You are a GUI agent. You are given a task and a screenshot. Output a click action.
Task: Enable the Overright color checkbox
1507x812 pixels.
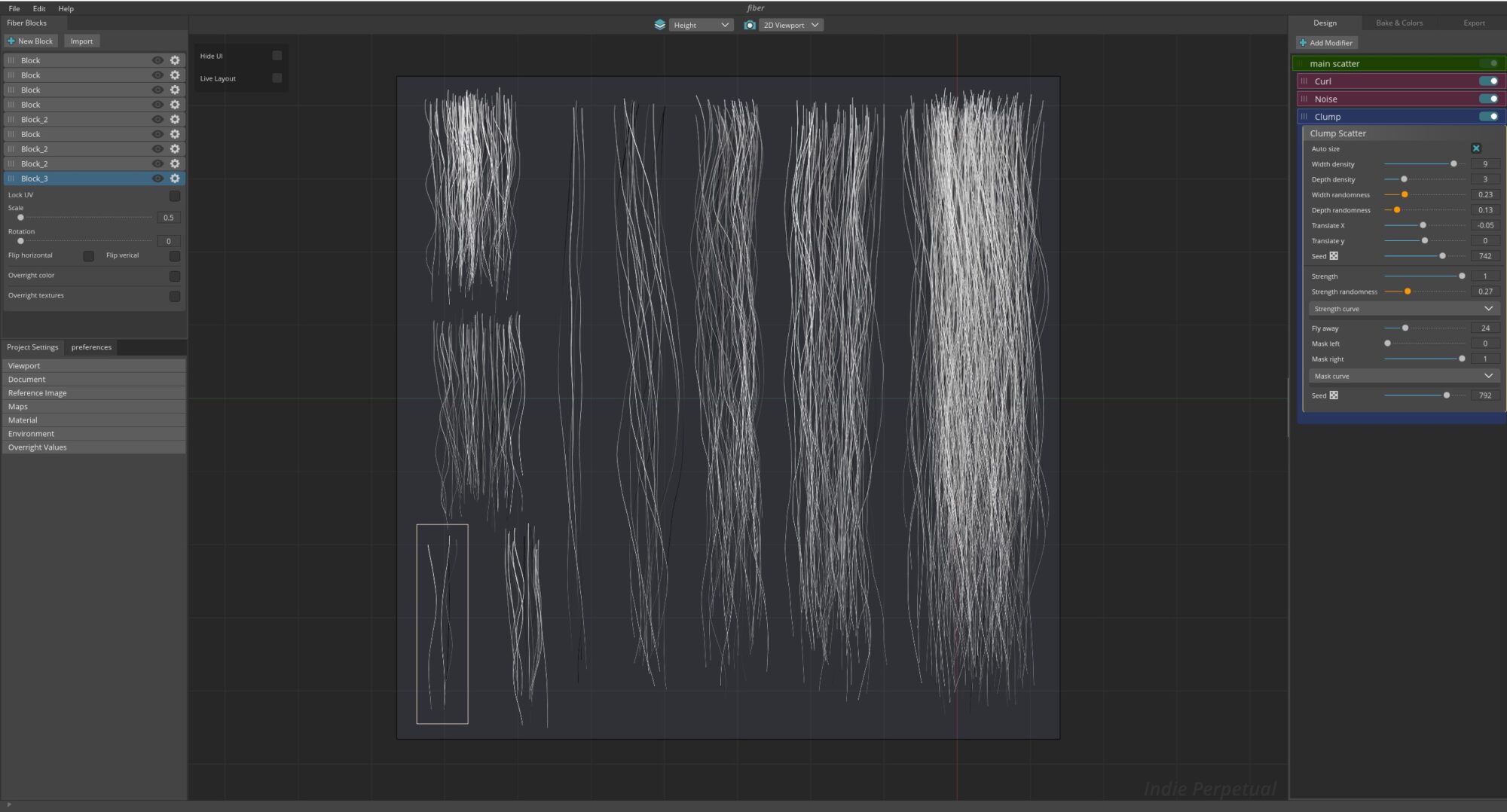(175, 276)
